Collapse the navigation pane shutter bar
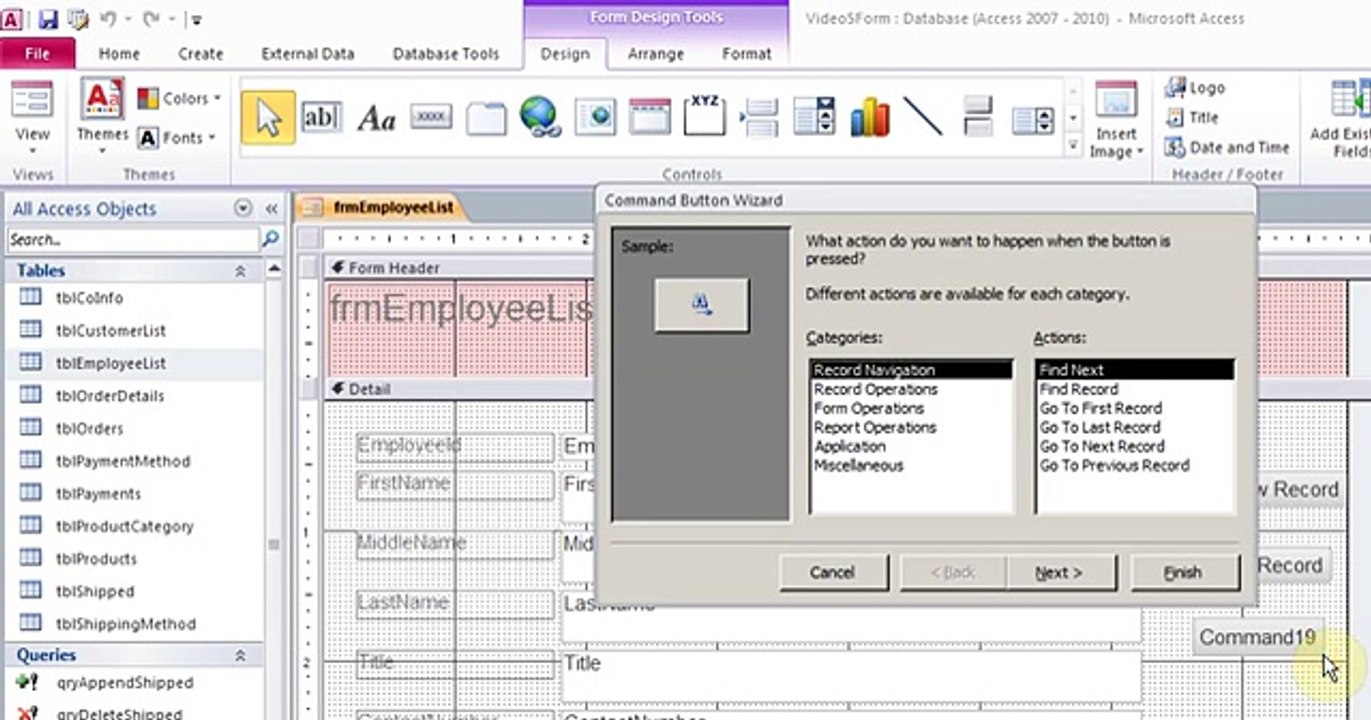 point(271,209)
